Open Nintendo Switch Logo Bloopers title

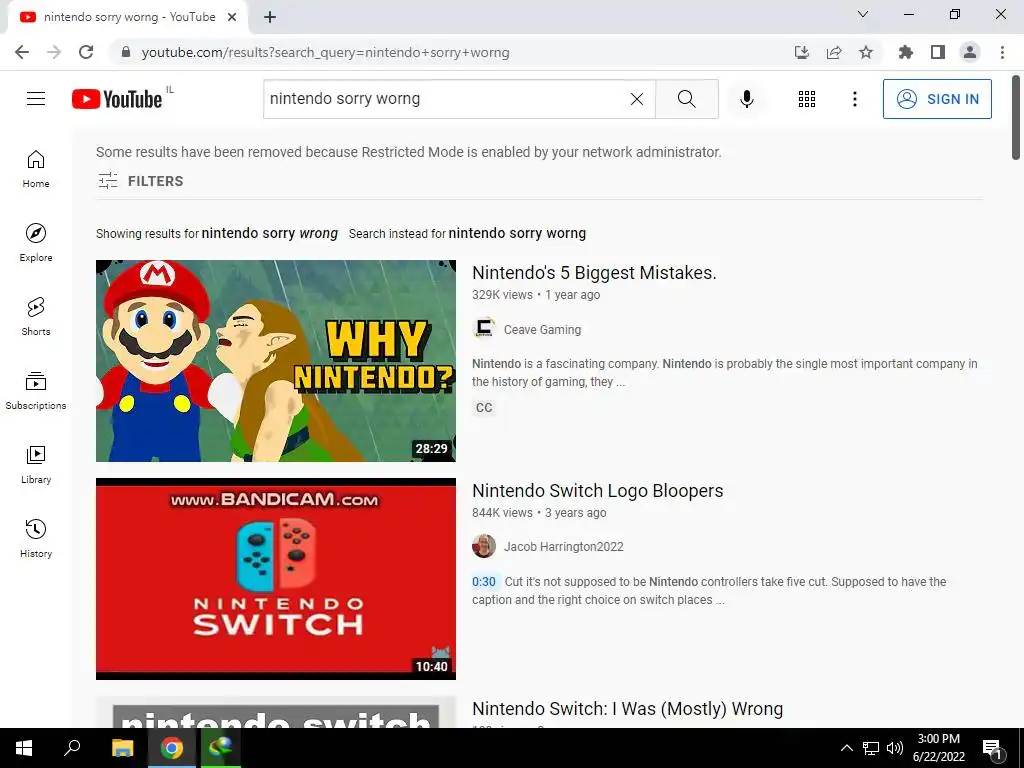point(598,490)
